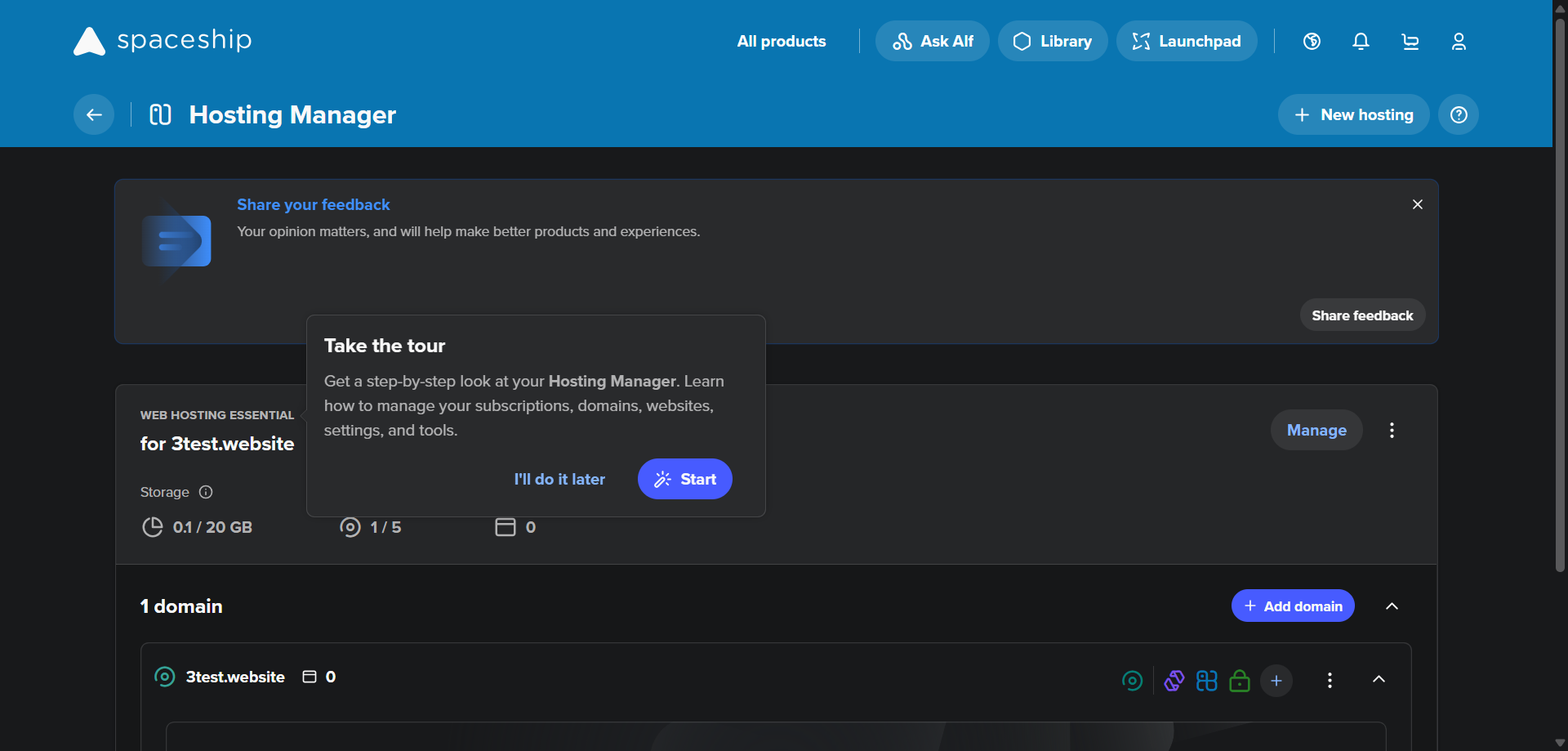Click Share your feedback heading link
This screenshot has height=751, width=1568.
point(314,204)
